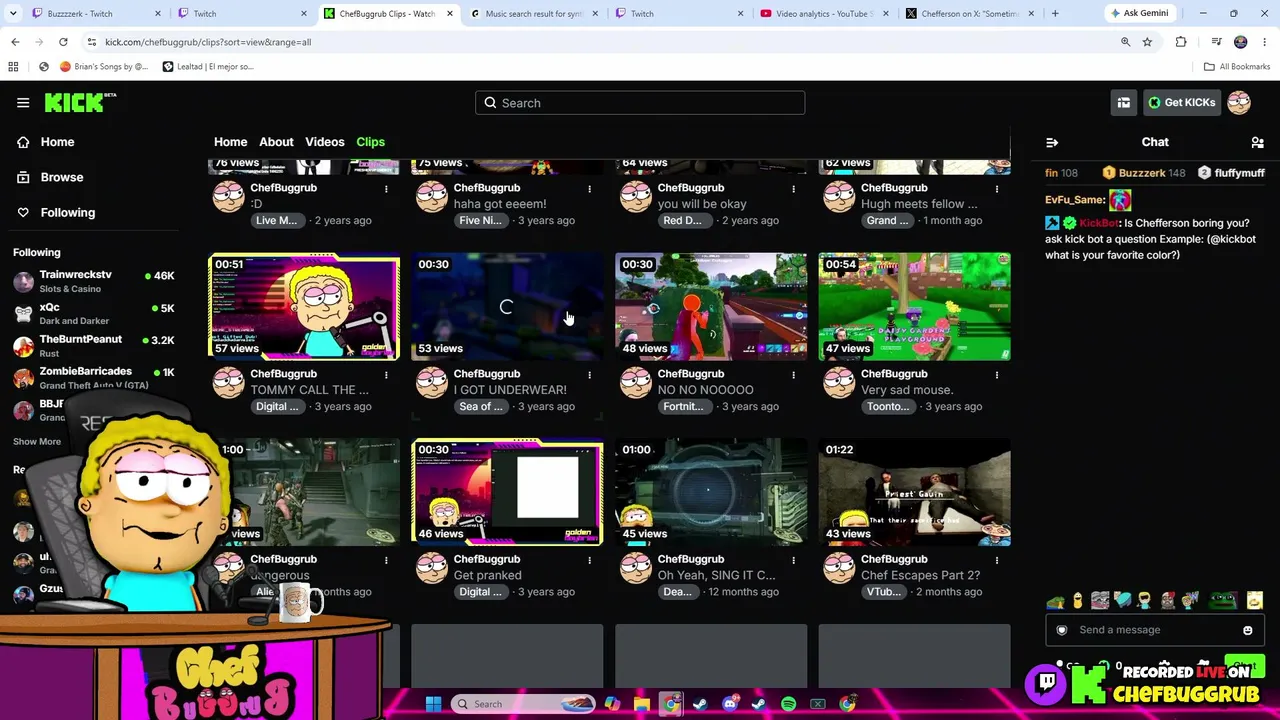The width and height of the screenshot is (1280, 720).
Task: Switch to the channel Videos tab
Action: 325,142
